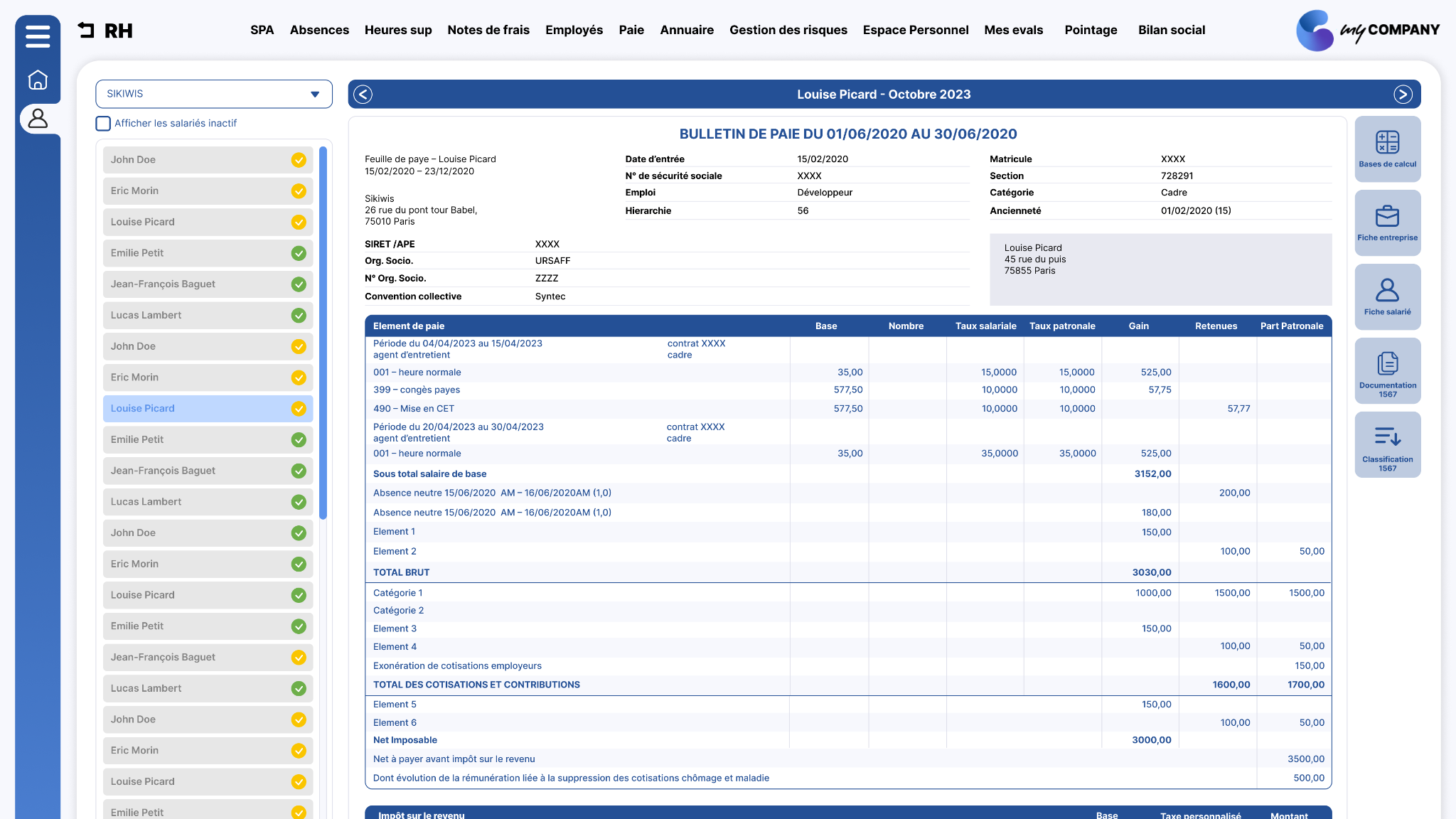Open the Paie menu
Image resolution: width=1456 pixels, height=819 pixels.
click(631, 30)
